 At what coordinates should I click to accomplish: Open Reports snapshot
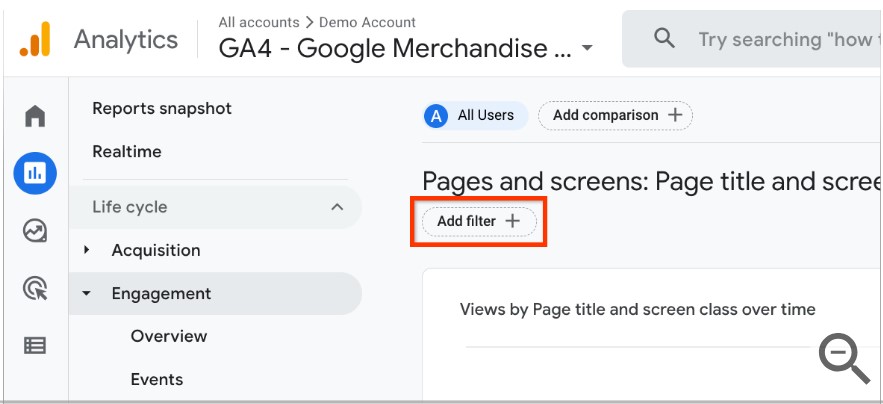pos(162,108)
